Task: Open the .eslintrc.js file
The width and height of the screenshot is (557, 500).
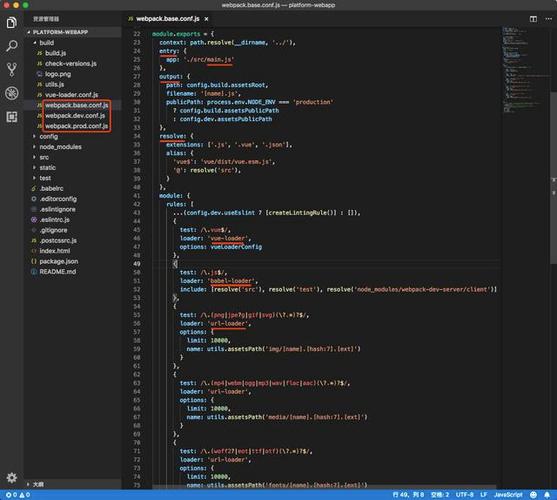Action: (73, 219)
